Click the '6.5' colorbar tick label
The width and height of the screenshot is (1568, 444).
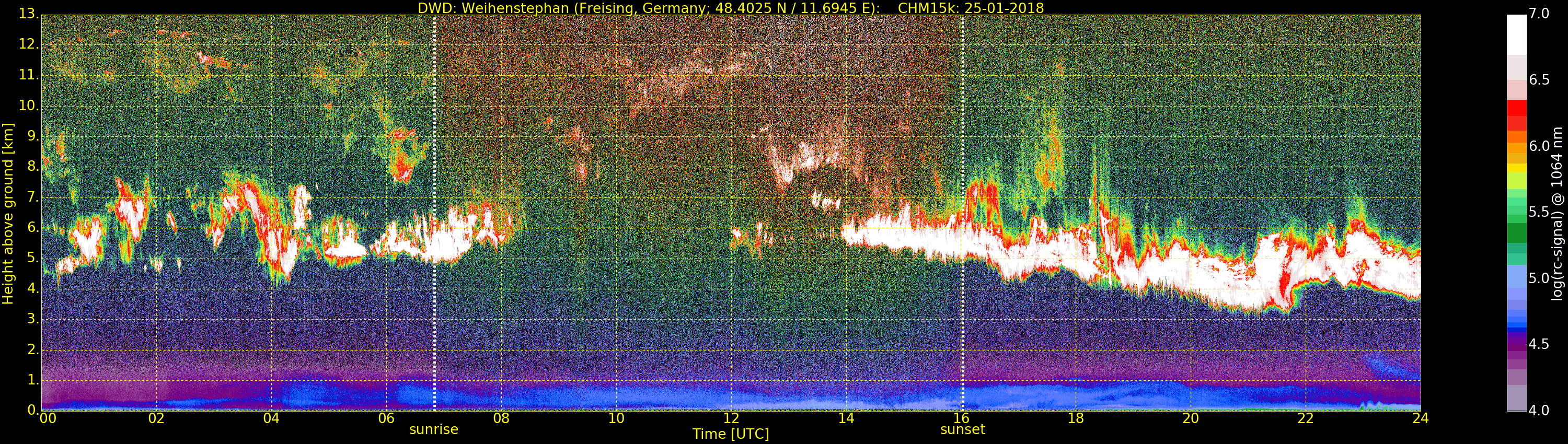coord(1539,80)
